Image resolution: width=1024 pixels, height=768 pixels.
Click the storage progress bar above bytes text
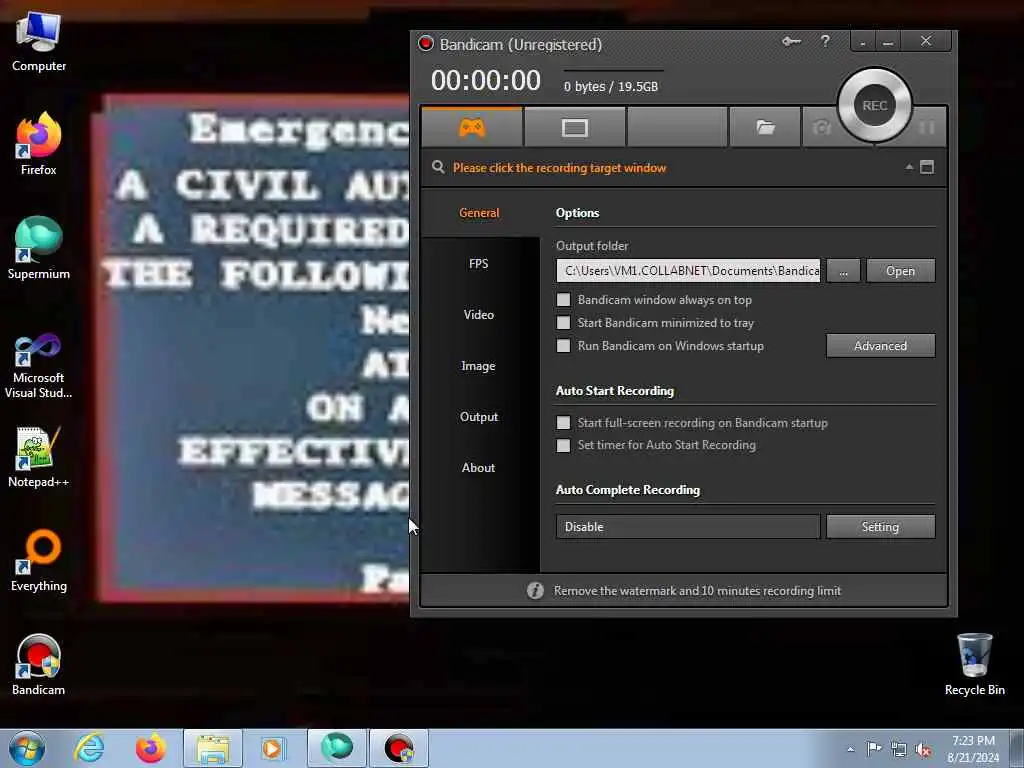coord(613,70)
